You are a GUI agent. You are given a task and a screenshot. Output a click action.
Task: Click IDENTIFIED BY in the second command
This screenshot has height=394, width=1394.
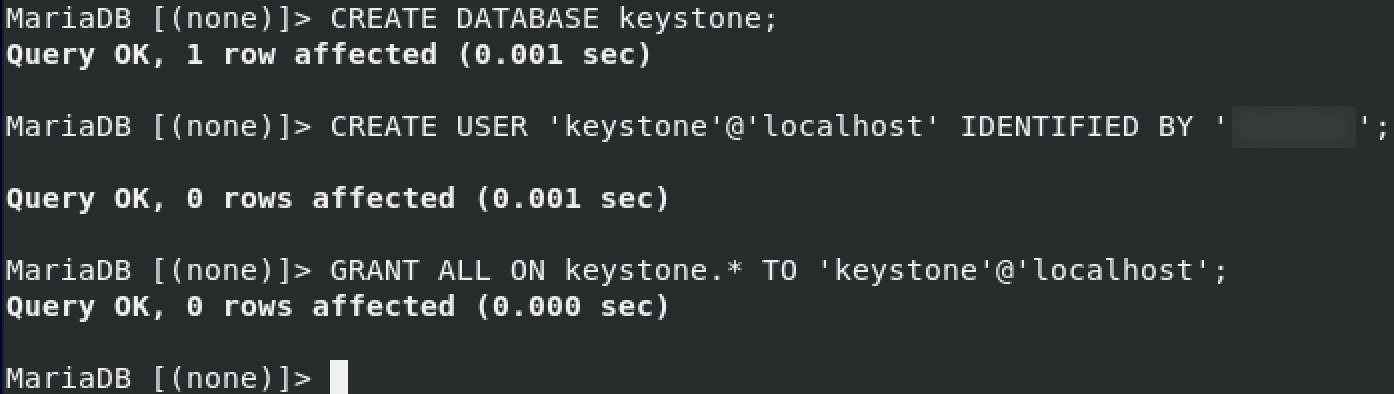coord(1076,127)
